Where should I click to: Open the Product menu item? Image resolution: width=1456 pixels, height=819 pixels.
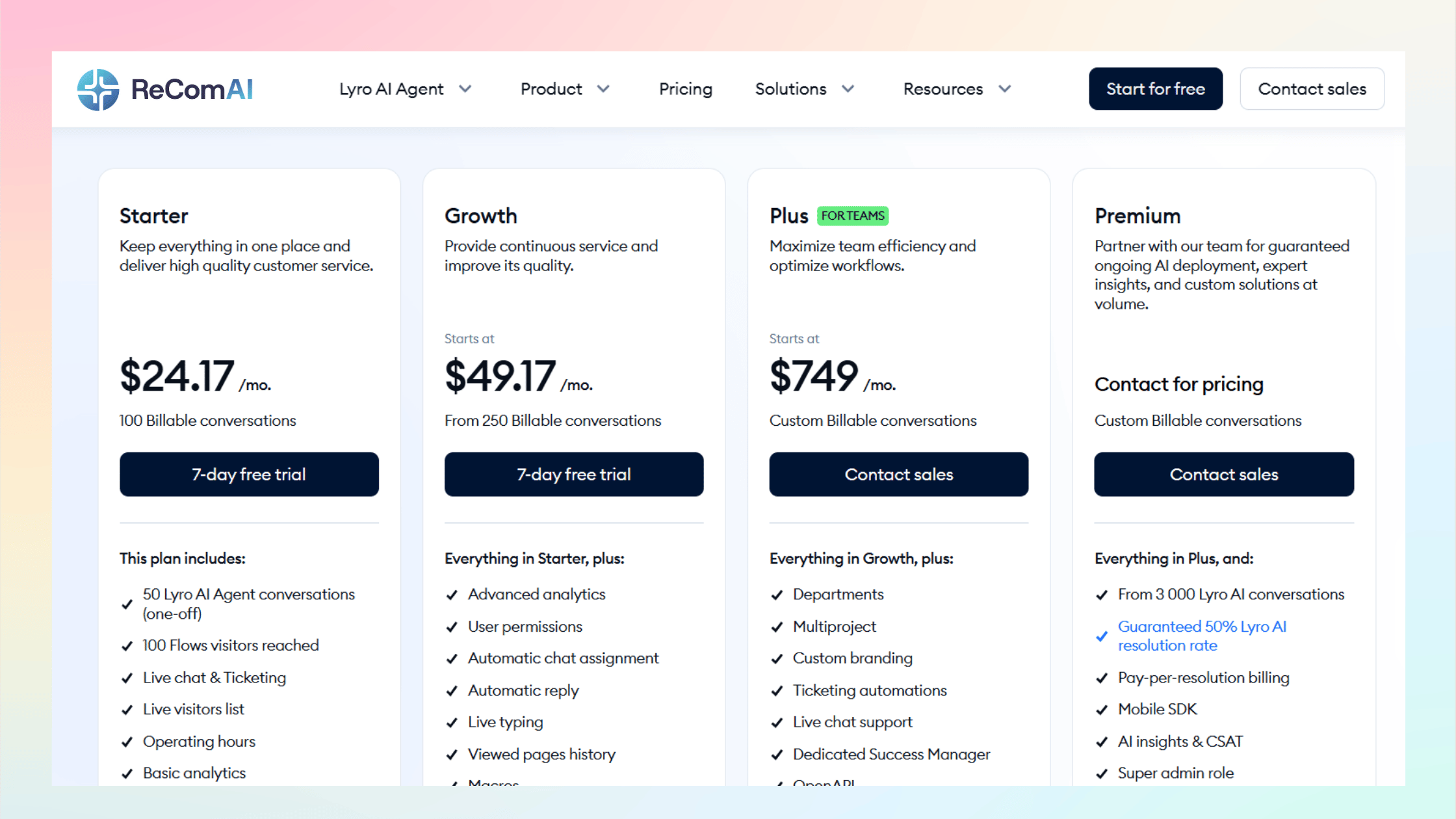coord(551,89)
